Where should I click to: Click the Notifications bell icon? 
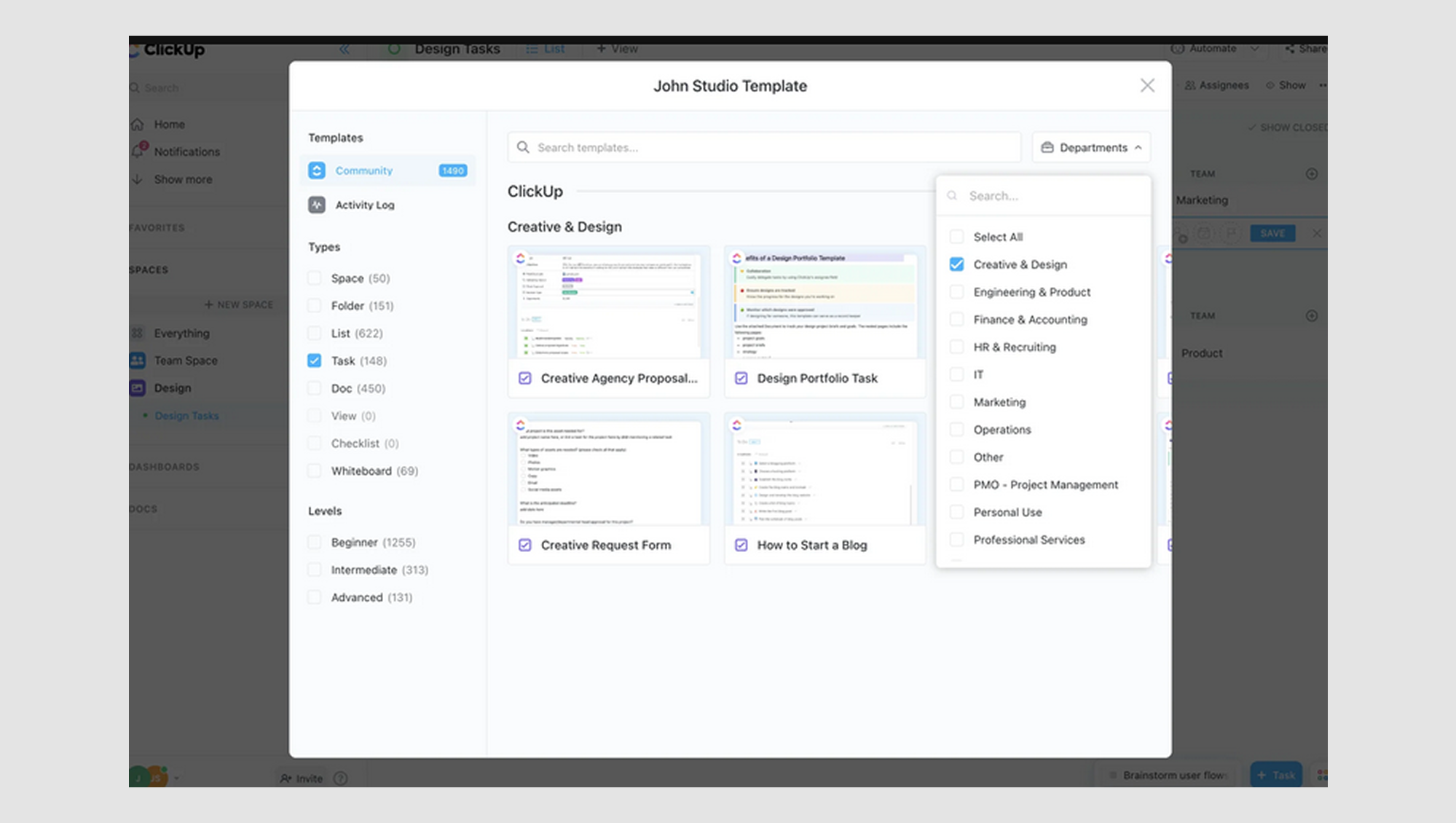(x=138, y=151)
